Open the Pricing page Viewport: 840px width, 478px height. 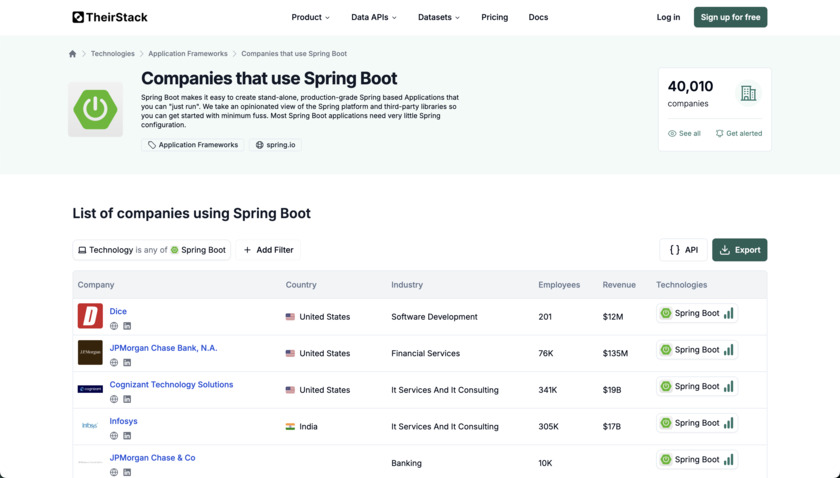[x=494, y=17]
